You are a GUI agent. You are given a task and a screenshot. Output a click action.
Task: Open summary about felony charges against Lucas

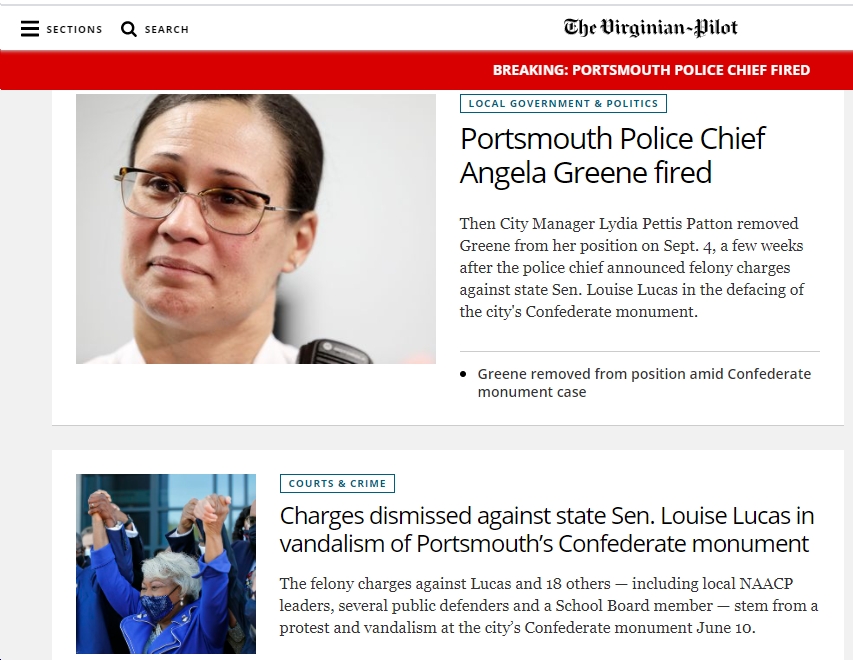point(549,606)
